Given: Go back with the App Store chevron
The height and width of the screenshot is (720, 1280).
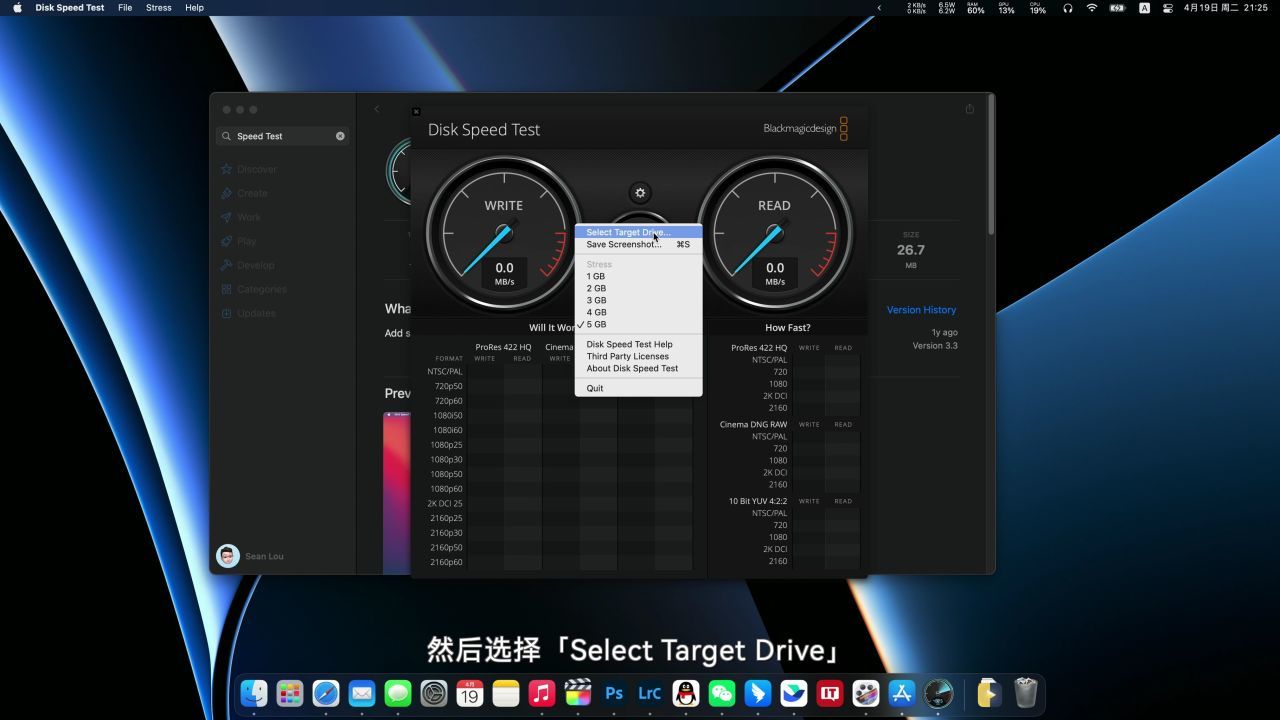Looking at the screenshot, I should [x=377, y=109].
